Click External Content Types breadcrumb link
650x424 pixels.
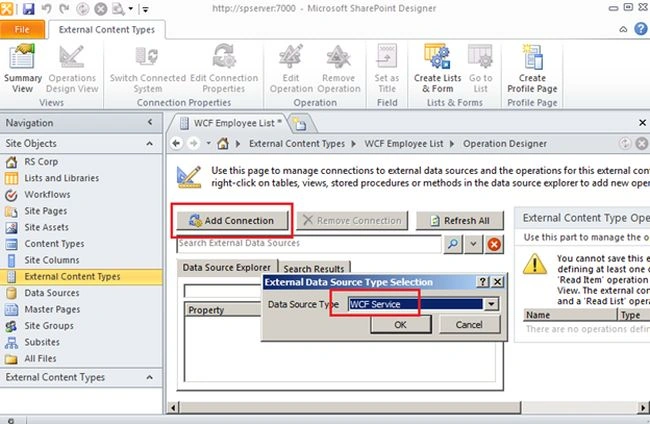coord(297,144)
